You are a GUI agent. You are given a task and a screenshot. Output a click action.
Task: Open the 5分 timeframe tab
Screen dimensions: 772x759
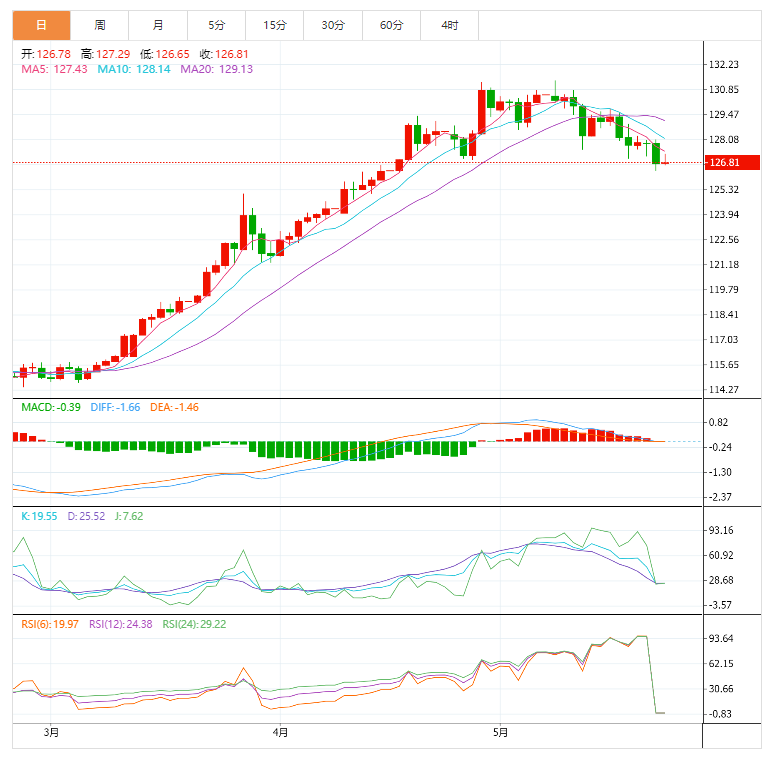[x=216, y=25]
